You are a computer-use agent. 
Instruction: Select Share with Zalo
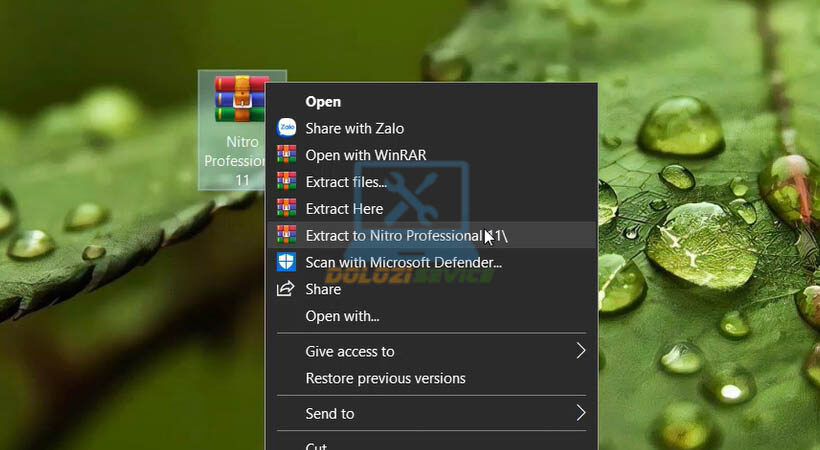pyautogui.click(x=354, y=128)
